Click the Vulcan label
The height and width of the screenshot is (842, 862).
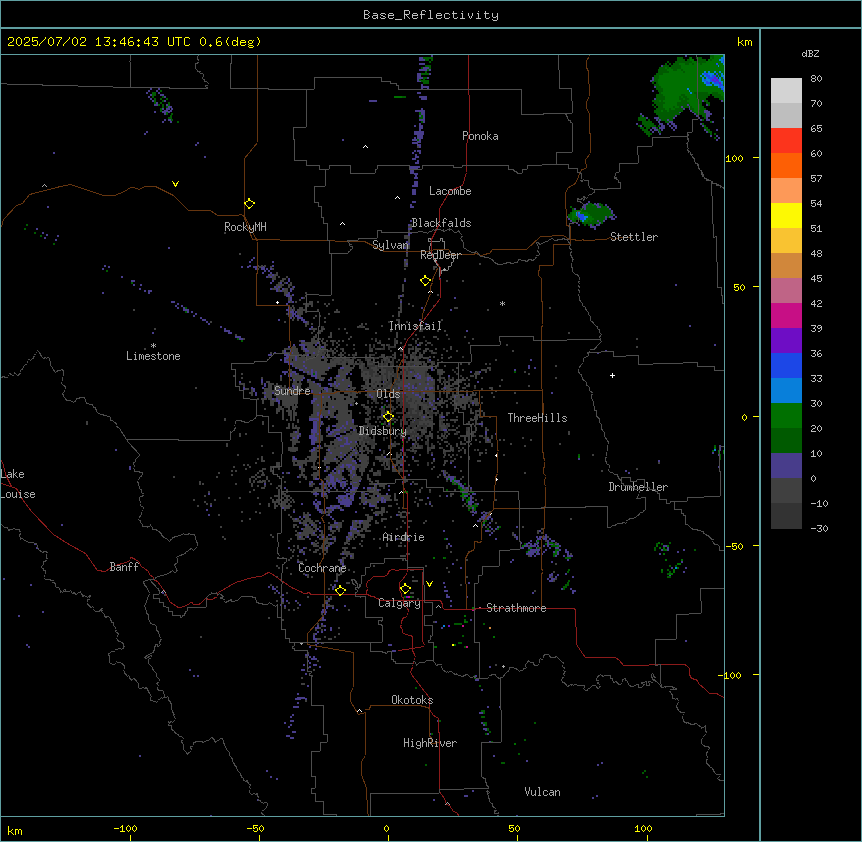click(x=543, y=792)
